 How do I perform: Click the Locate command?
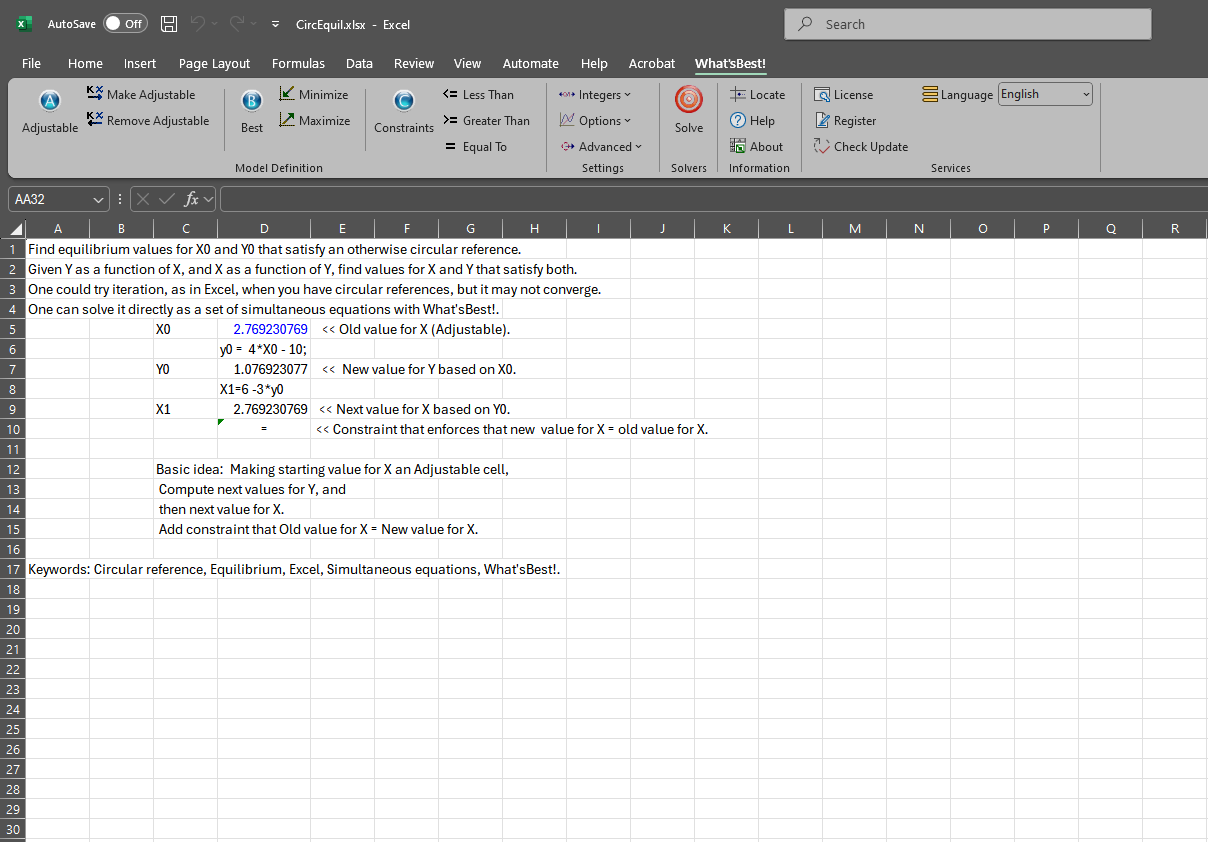click(x=758, y=94)
